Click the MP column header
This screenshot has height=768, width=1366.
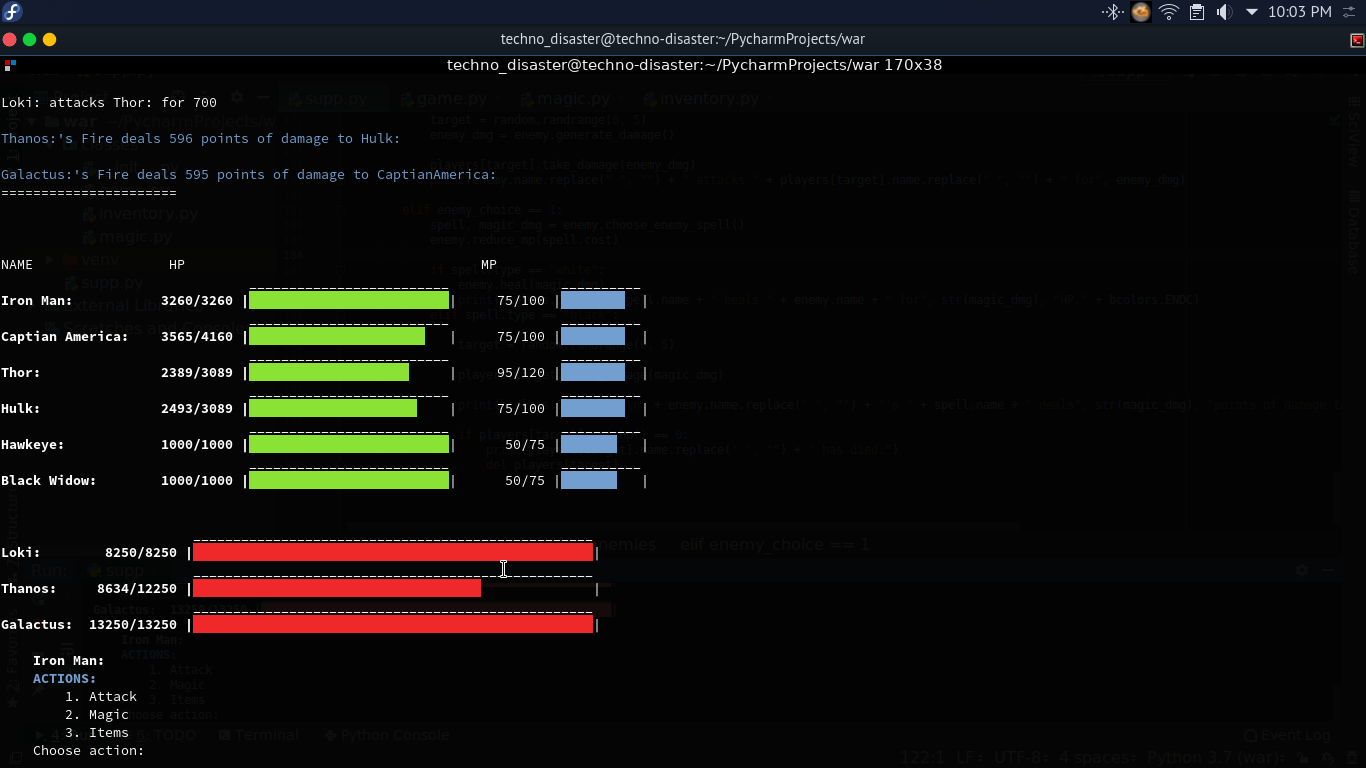click(x=489, y=264)
